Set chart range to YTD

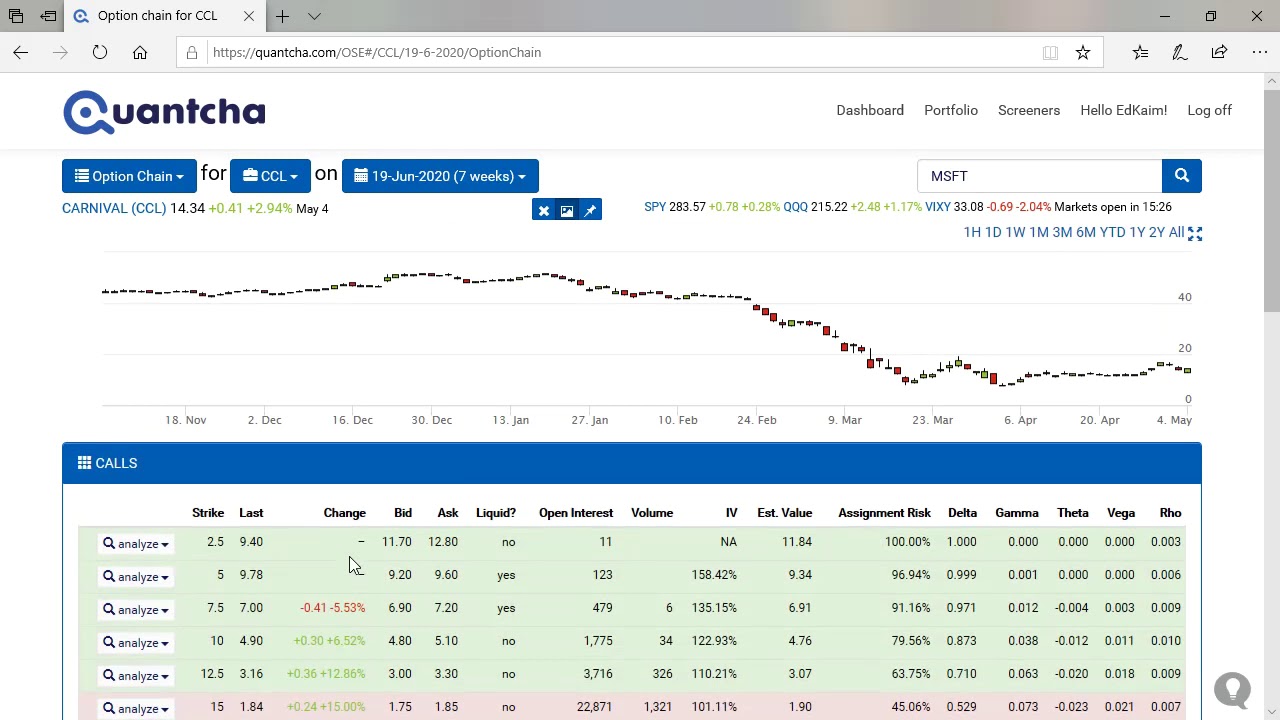click(1112, 232)
